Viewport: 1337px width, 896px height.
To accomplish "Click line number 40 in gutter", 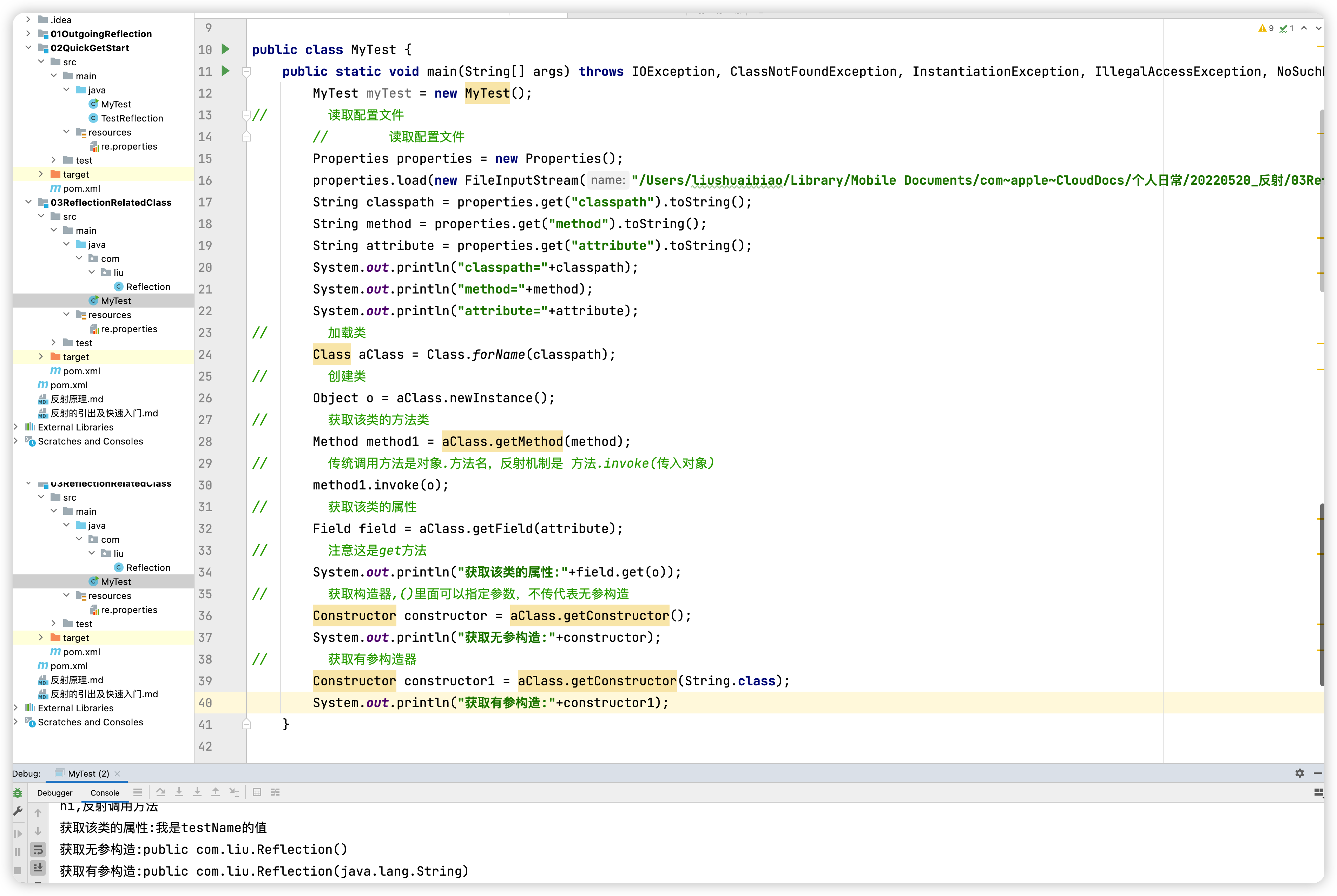I will tap(205, 703).
